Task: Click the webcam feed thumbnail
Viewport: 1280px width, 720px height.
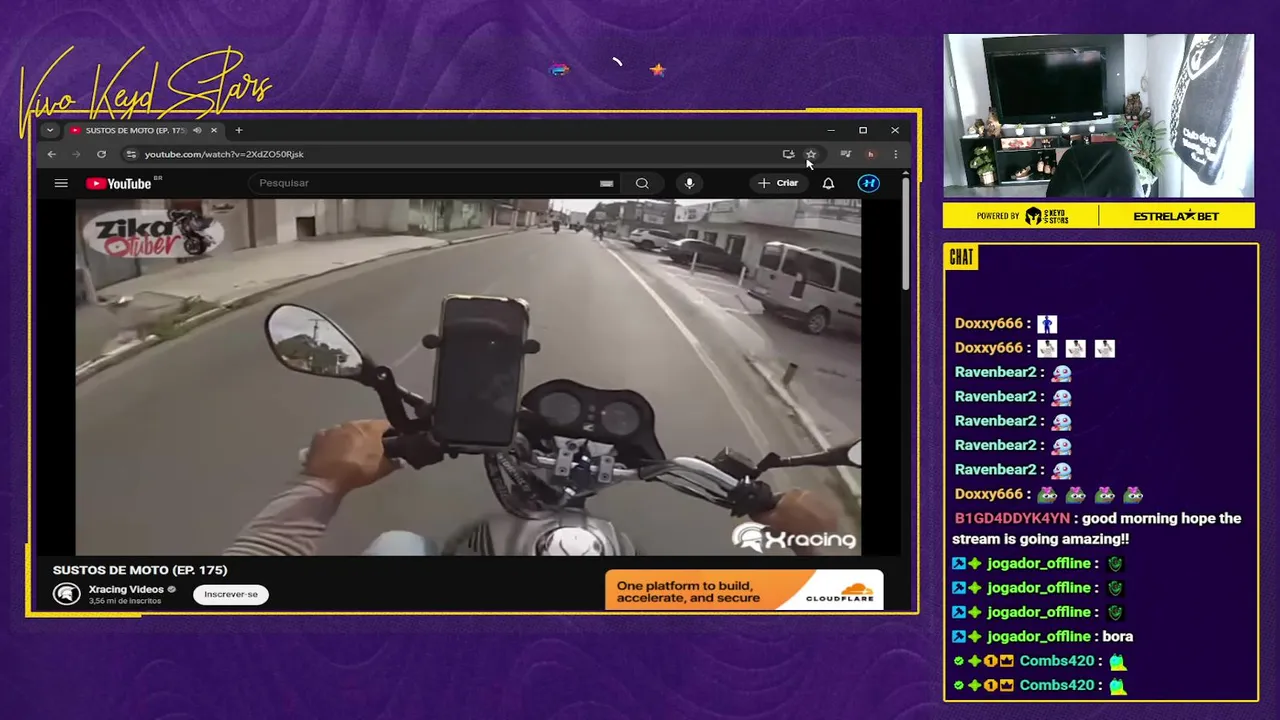Action: coord(1098,116)
